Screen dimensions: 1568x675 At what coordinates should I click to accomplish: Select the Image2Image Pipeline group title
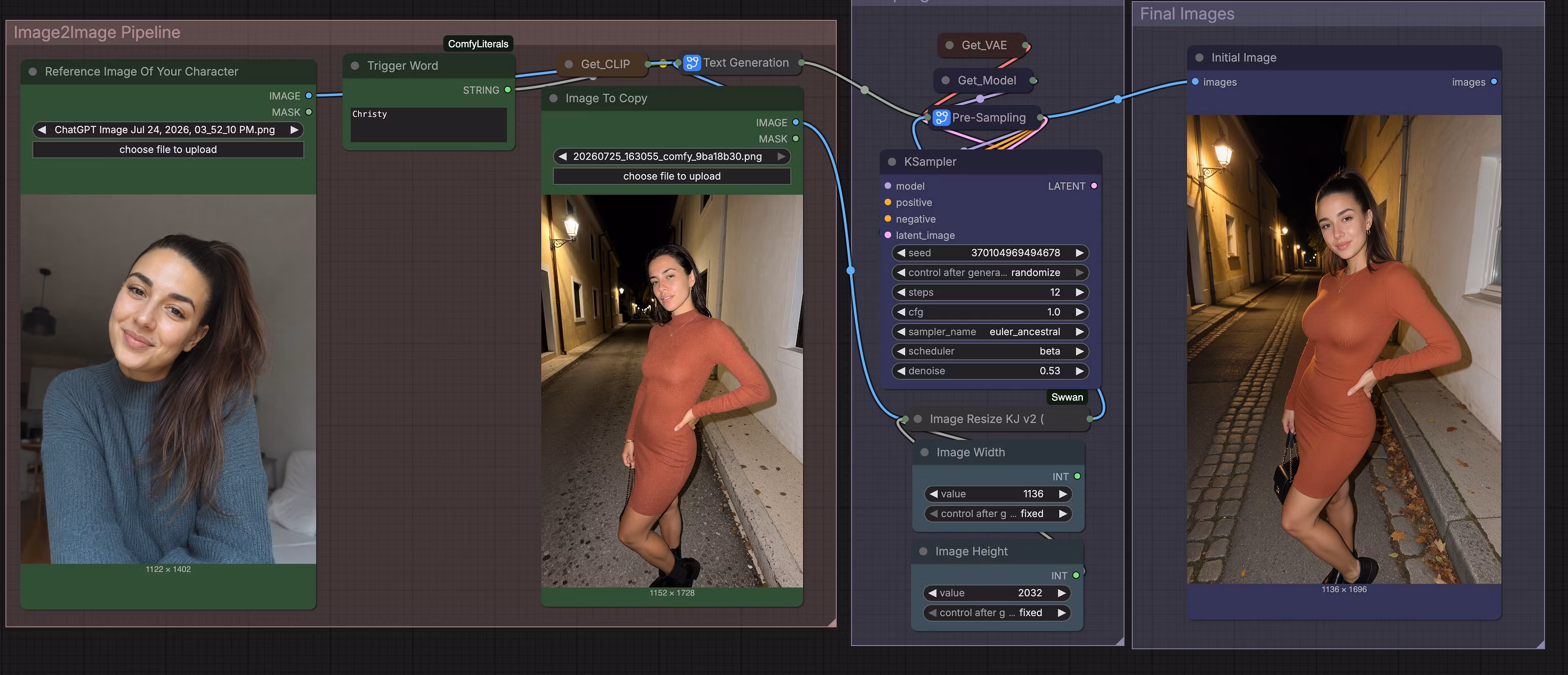coord(97,32)
